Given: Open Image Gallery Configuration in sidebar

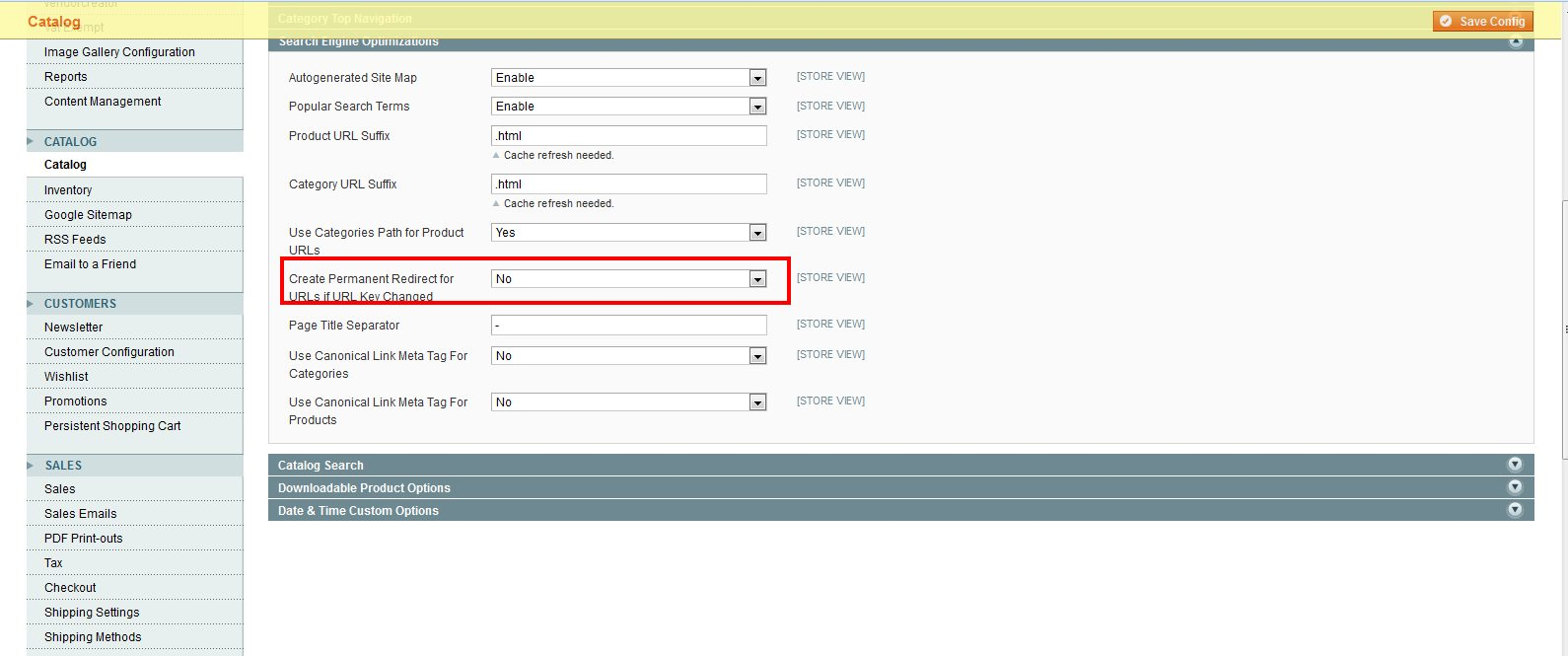Looking at the screenshot, I should click(x=134, y=52).
